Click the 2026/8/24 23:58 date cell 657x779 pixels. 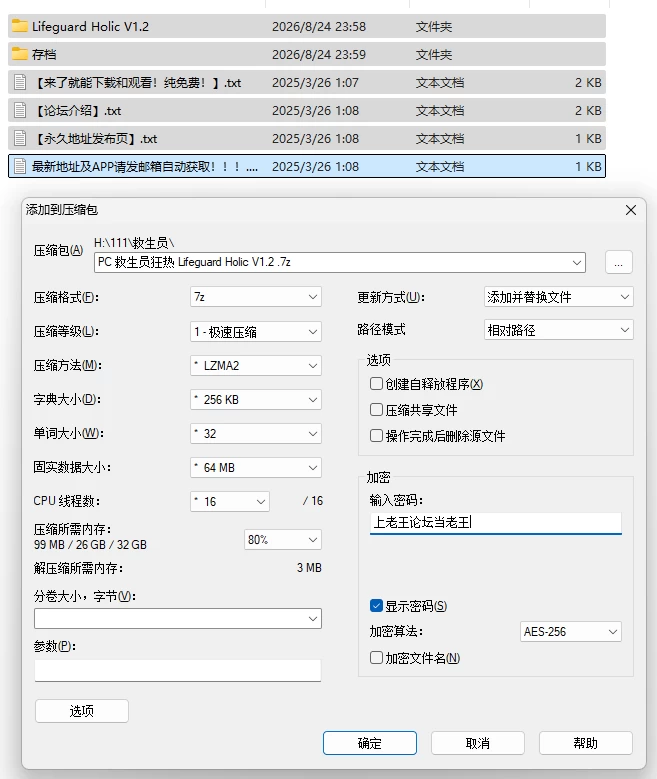pos(319,26)
